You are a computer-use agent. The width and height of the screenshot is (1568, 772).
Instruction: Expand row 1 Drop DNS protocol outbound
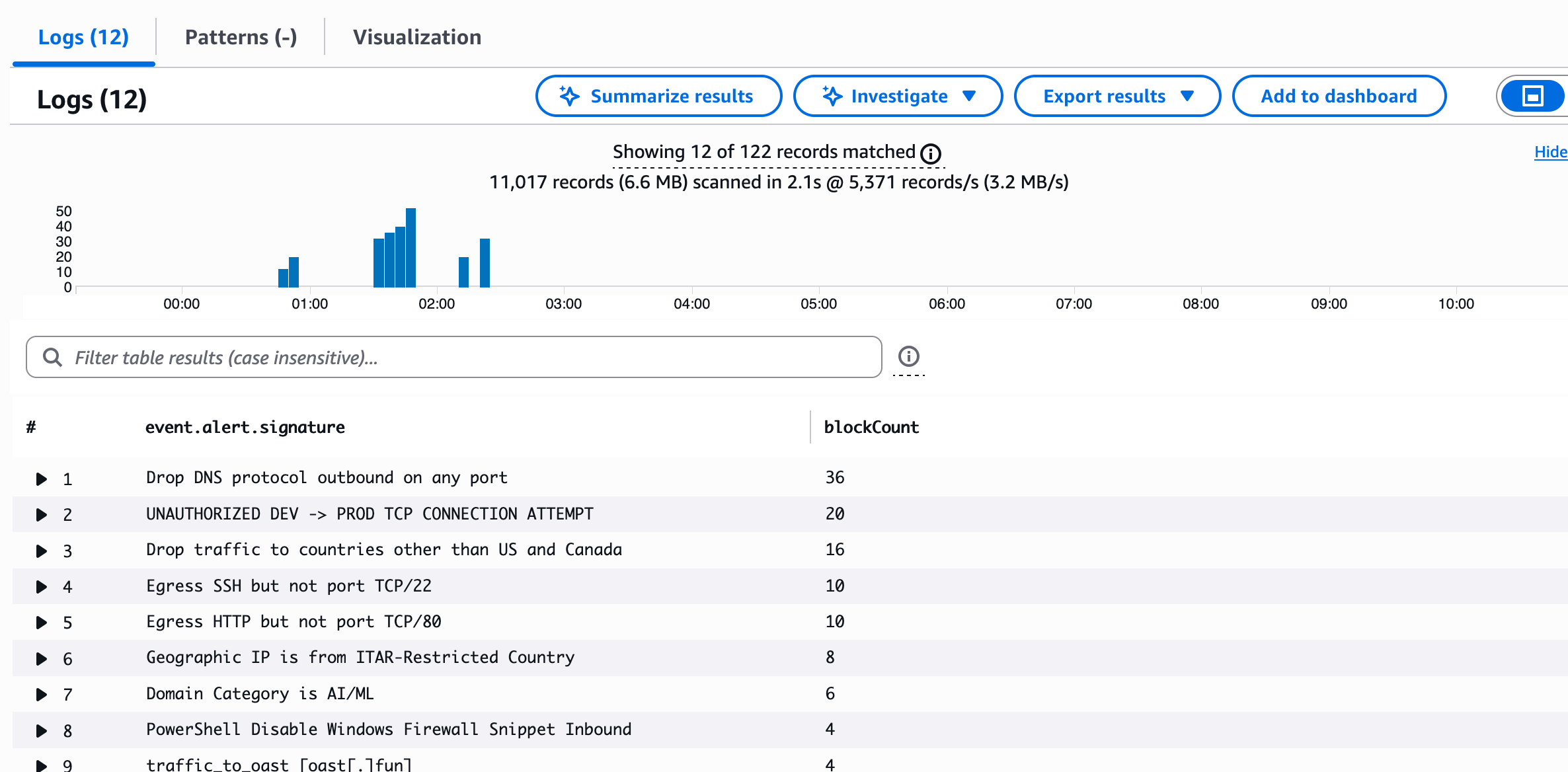pyautogui.click(x=41, y=479)
